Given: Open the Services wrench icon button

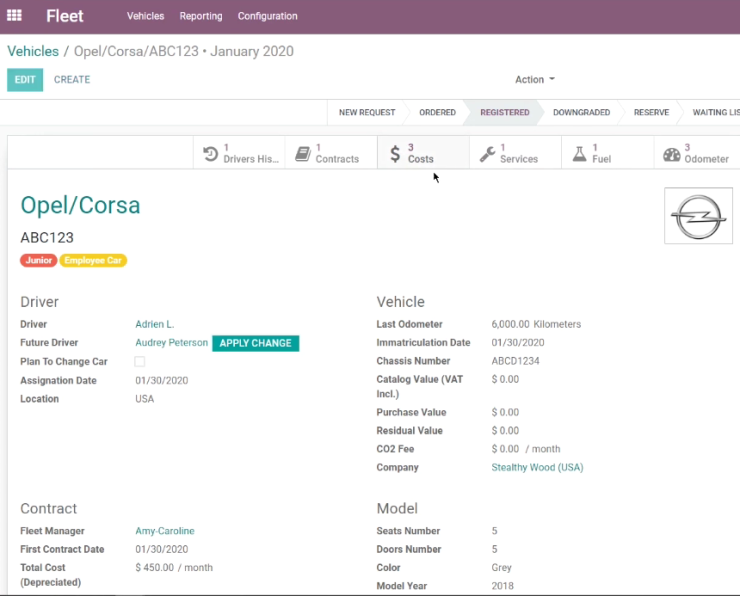Looking at the screenshot, I should point(515,153).
